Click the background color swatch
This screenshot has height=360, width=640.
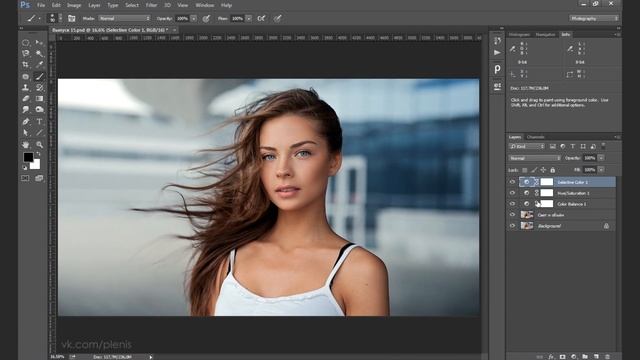36,164
